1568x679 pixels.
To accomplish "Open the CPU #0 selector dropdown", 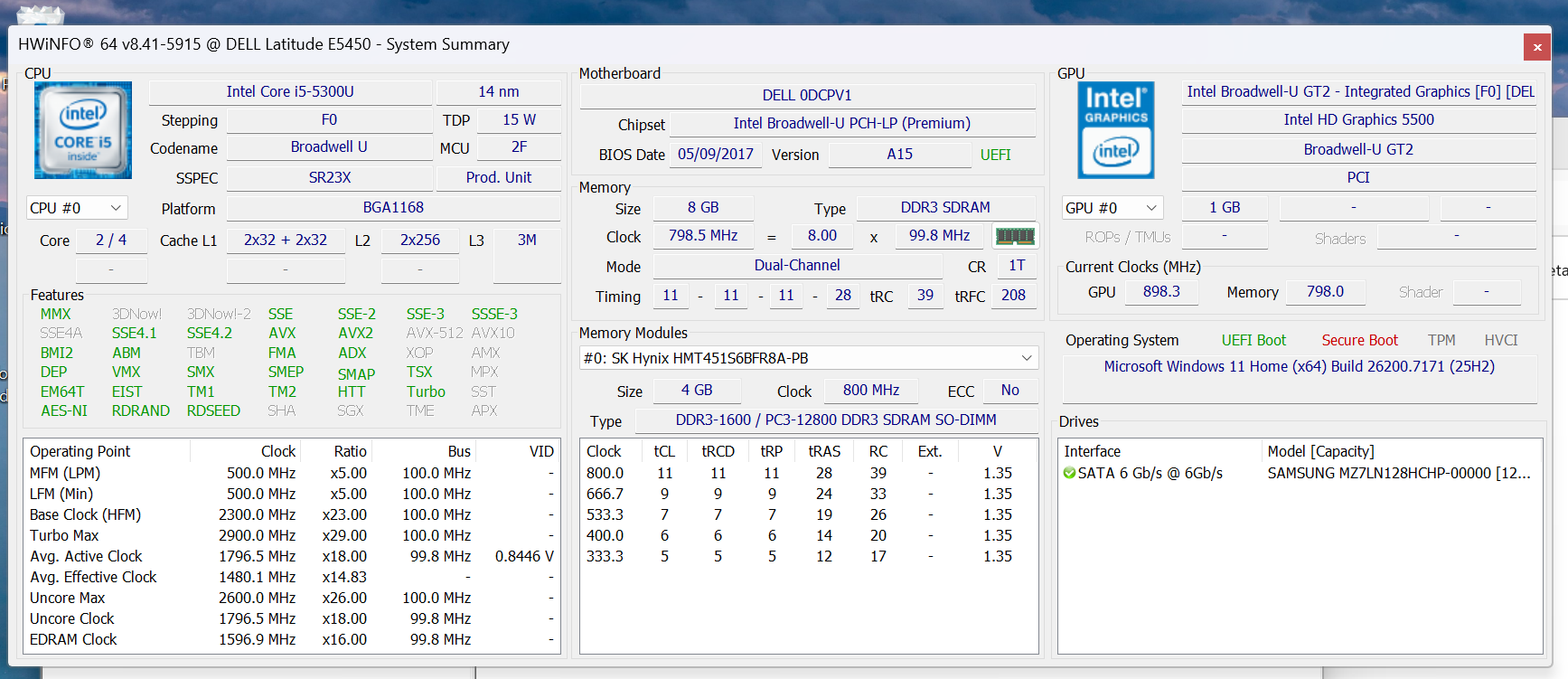I will point(77,208).
